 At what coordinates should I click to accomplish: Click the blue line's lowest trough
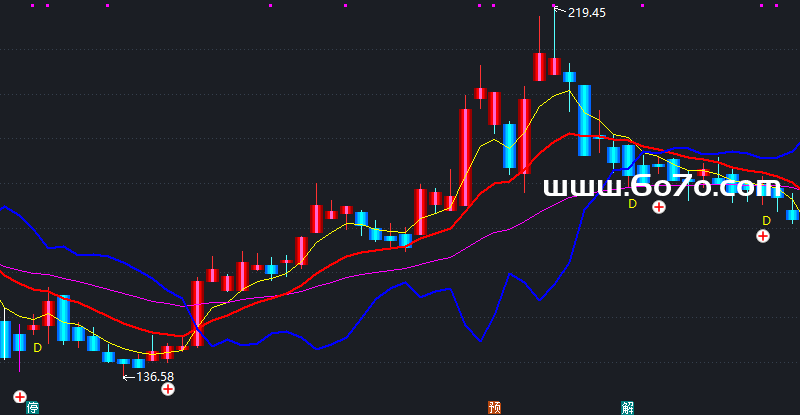tap(320, 348)
